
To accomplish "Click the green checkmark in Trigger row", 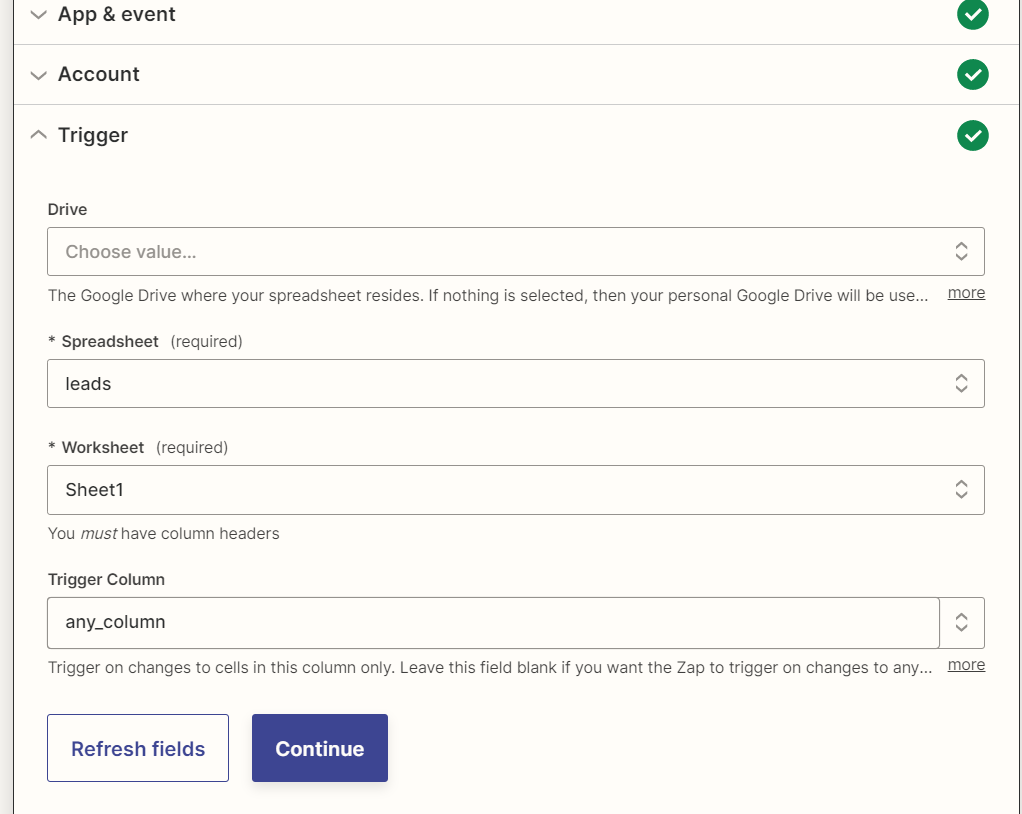I will tap(972, 135).
